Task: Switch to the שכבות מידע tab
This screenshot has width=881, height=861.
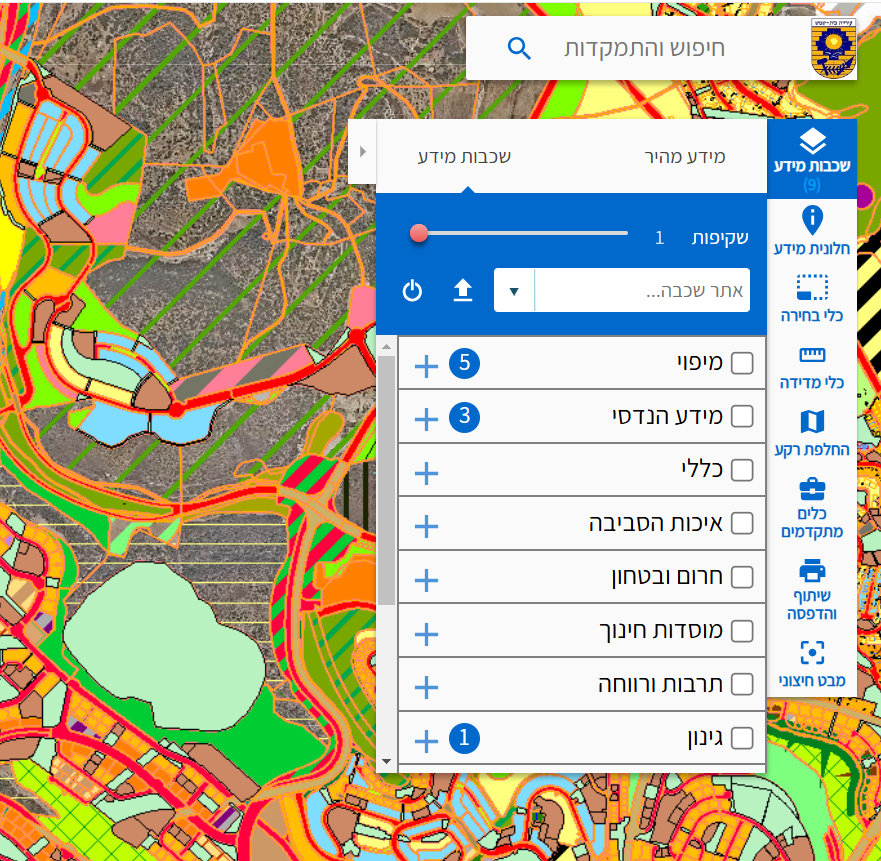Action: coord(464,156)
